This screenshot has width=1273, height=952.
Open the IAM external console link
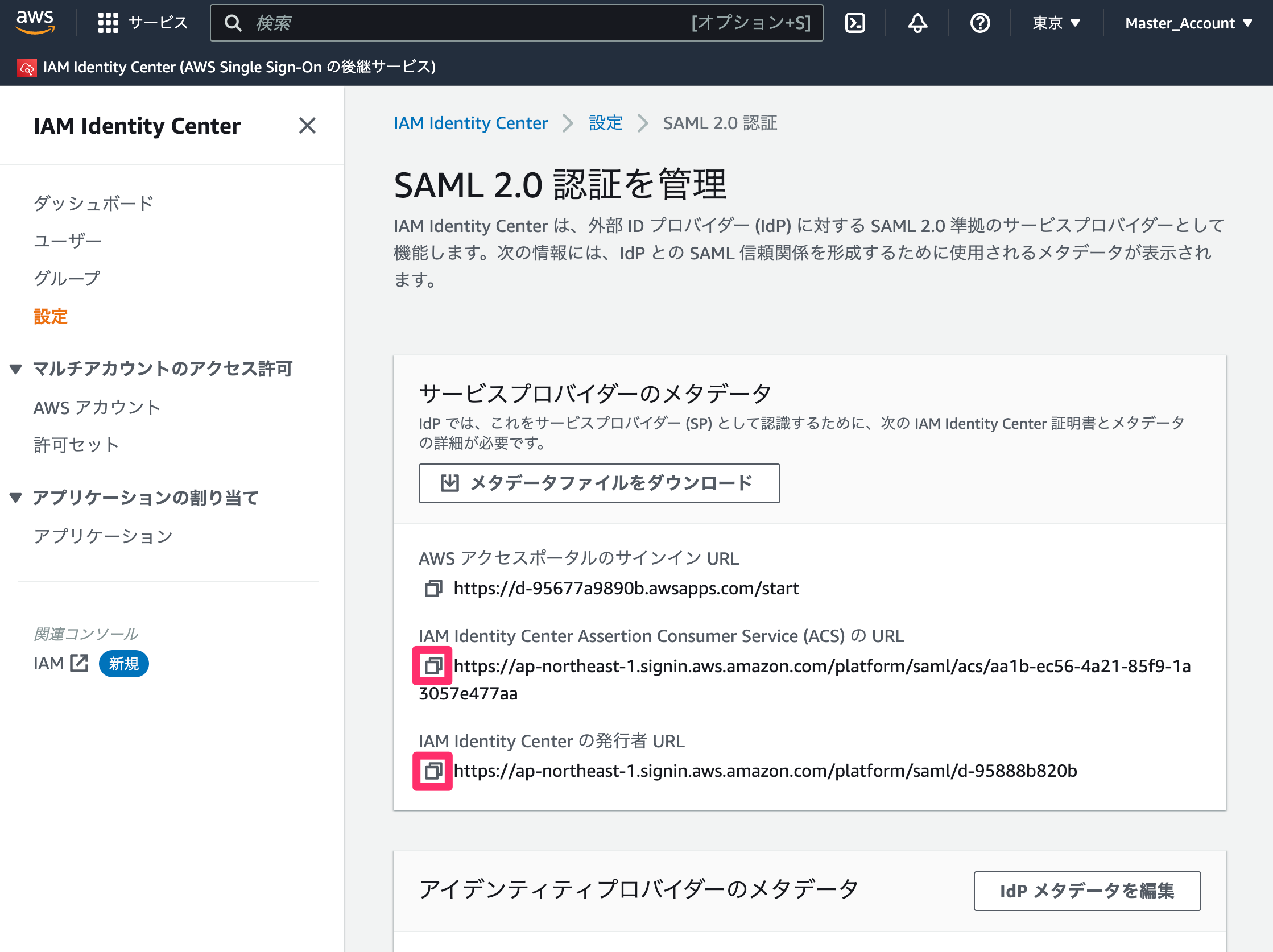(61, 663)
